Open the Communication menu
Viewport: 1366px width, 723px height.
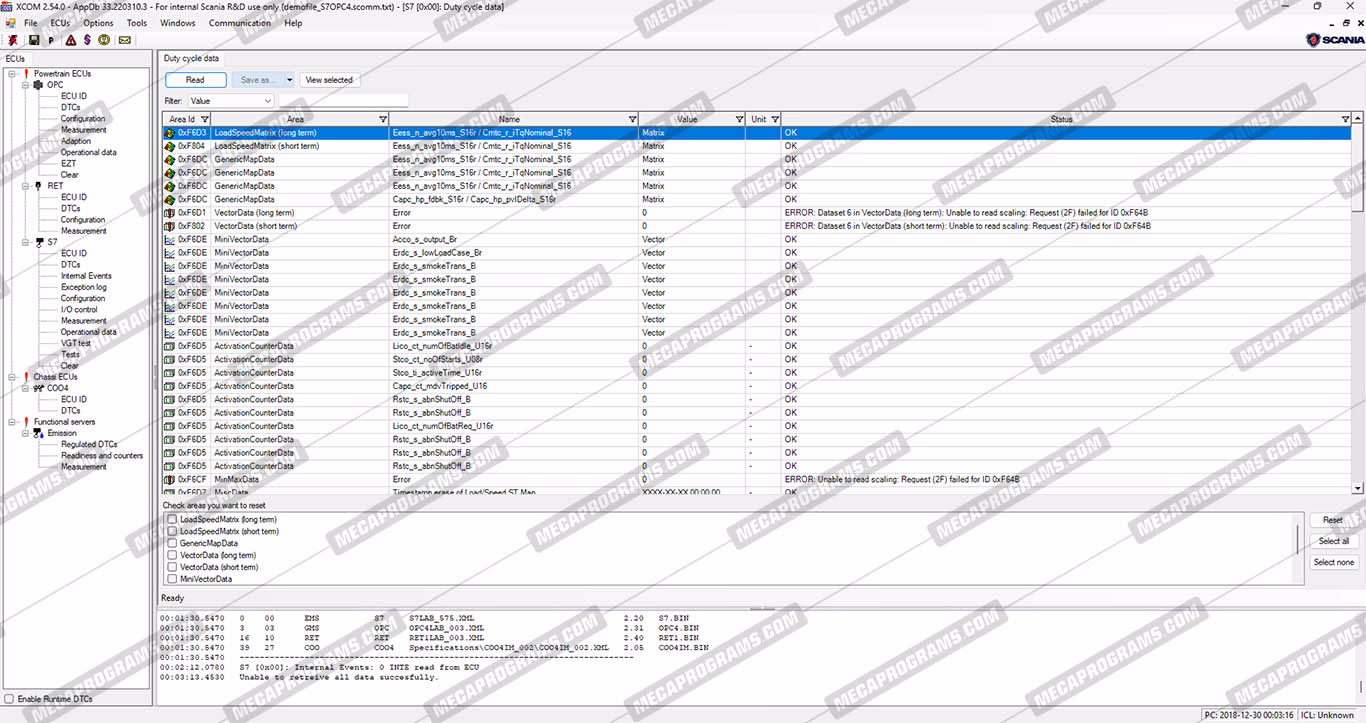(x=240, y=22)
